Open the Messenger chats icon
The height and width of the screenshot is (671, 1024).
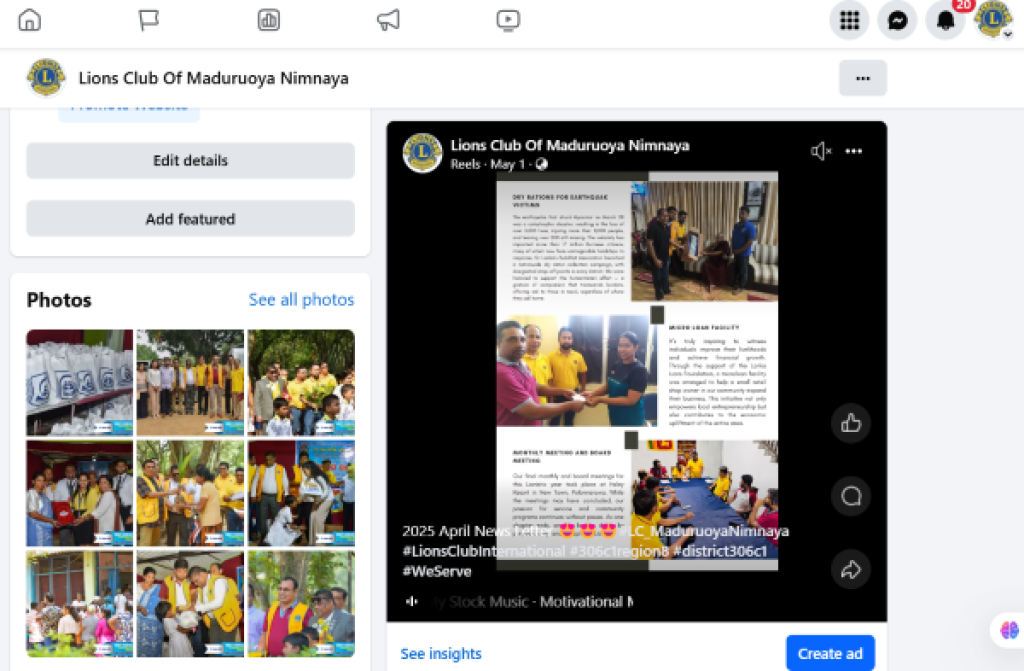coord(897,20)
